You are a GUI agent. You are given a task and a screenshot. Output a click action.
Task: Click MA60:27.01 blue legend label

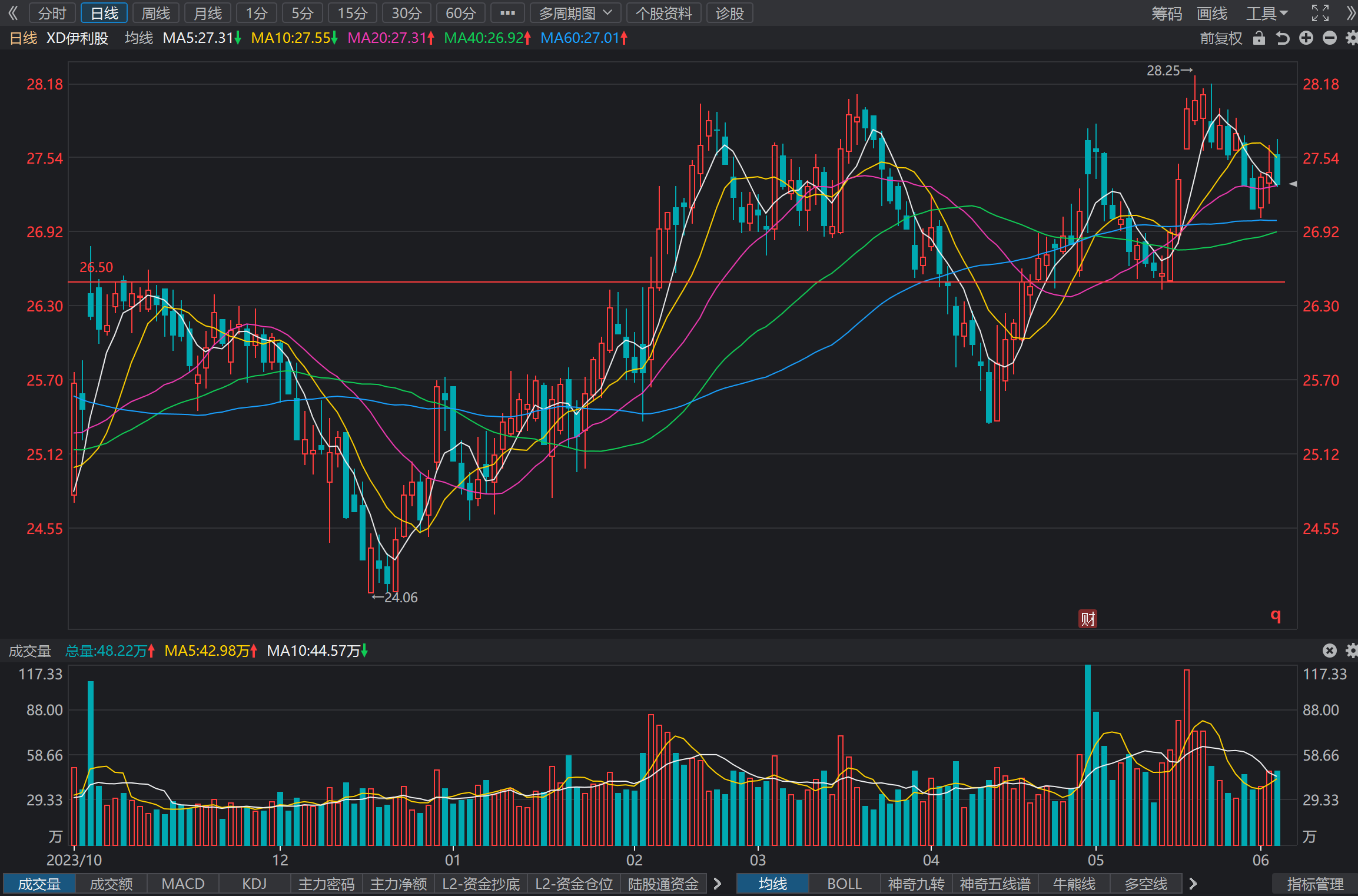coord(584,38)
